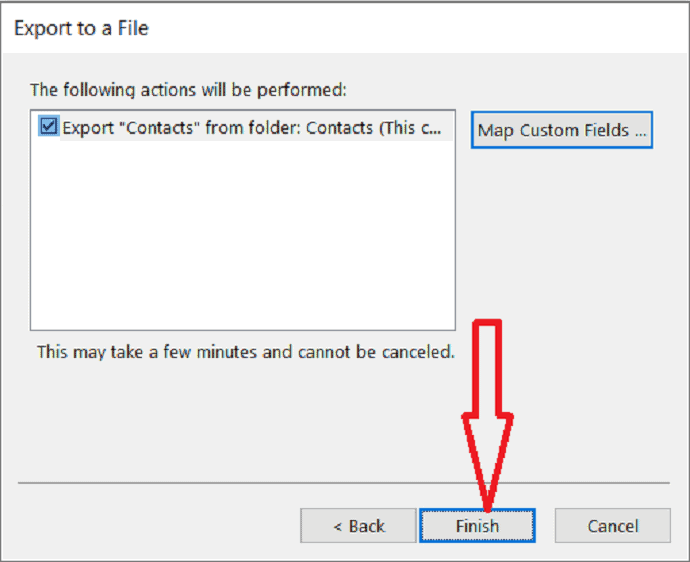Select the Export "Contacts" from folder row

pos(242,127)
